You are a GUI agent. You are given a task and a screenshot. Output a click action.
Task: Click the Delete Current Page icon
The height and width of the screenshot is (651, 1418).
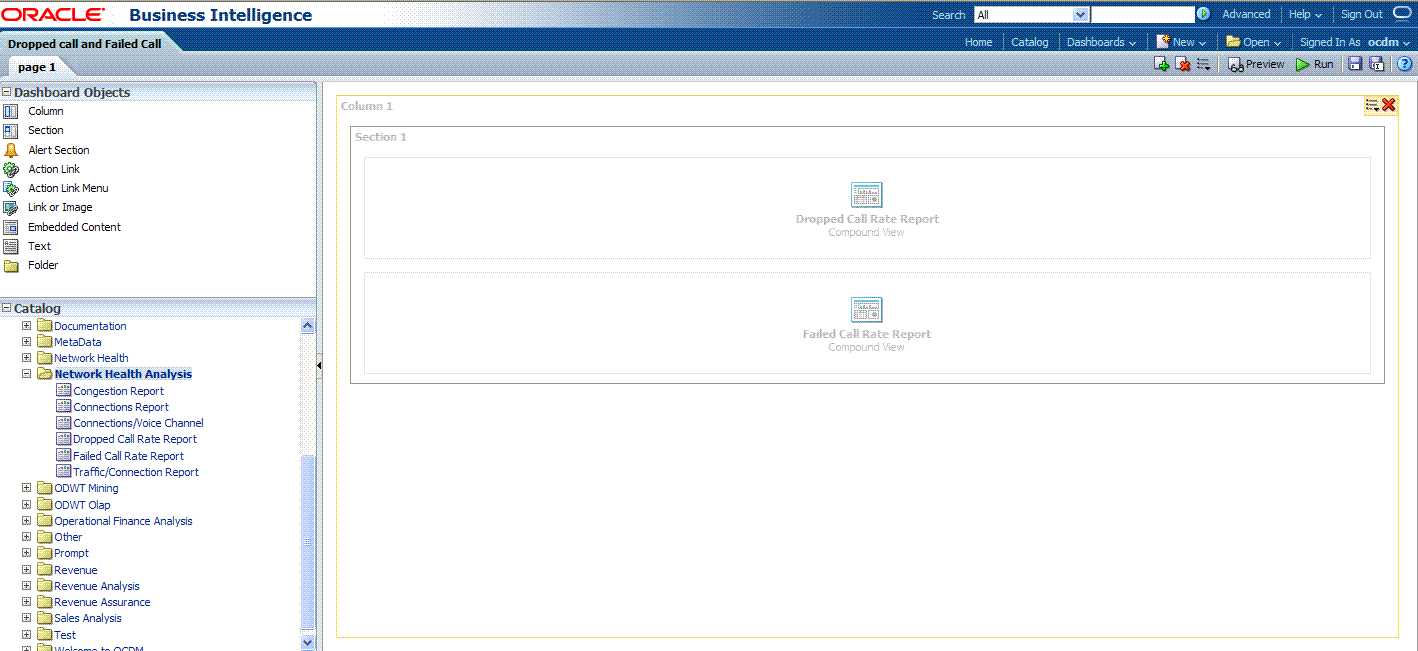(1182, 64)
